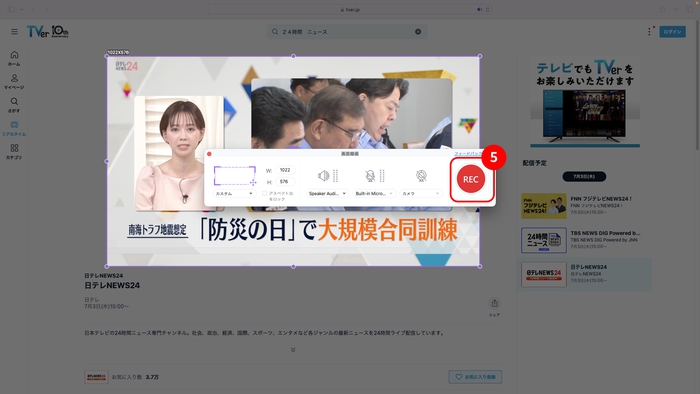The image size is (700, 394).
Task: Start recording with the red REC button
Action: tap(471, 179)
